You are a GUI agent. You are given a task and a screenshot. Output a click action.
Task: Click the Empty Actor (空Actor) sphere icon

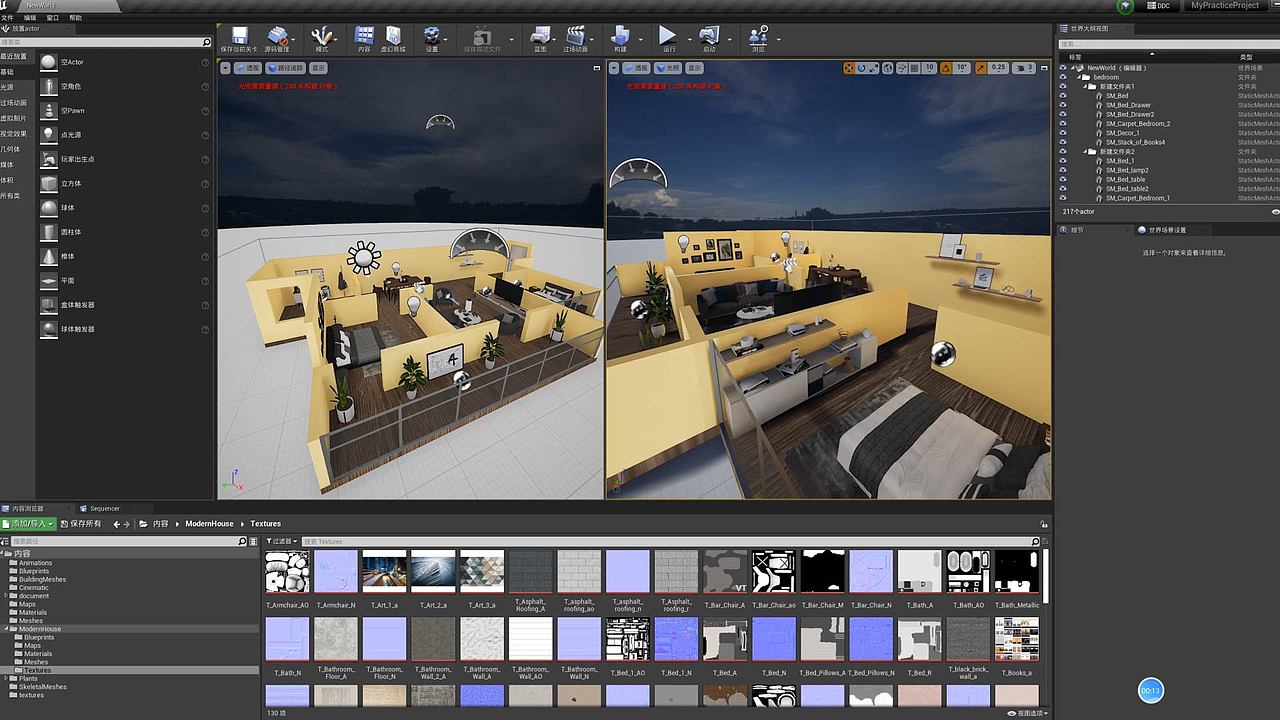(x=49, y=62)
